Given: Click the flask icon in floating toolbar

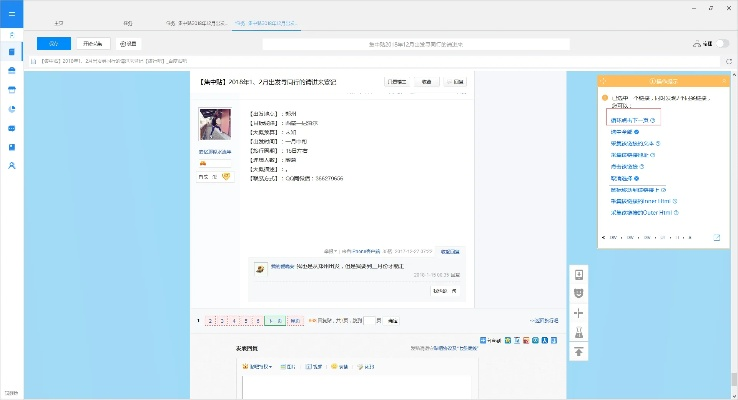Looking at the screenshot, I should [579, 333].
